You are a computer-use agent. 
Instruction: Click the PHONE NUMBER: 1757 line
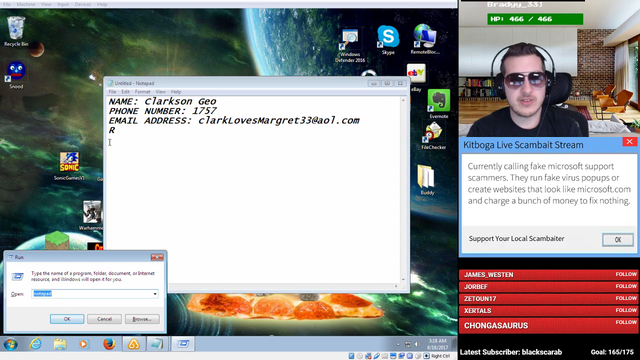[x=162, y=111]
